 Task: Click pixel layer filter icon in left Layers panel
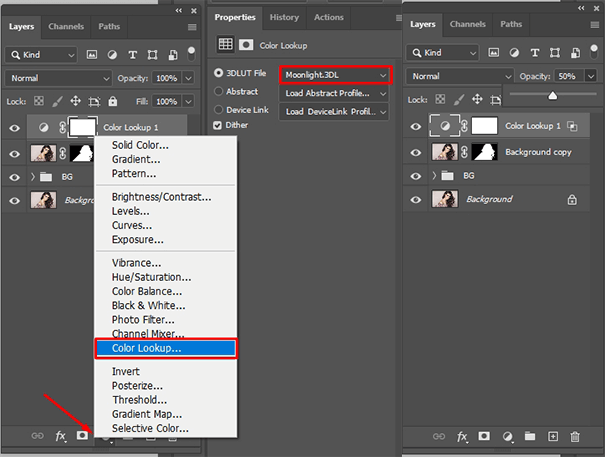[91, 55]
